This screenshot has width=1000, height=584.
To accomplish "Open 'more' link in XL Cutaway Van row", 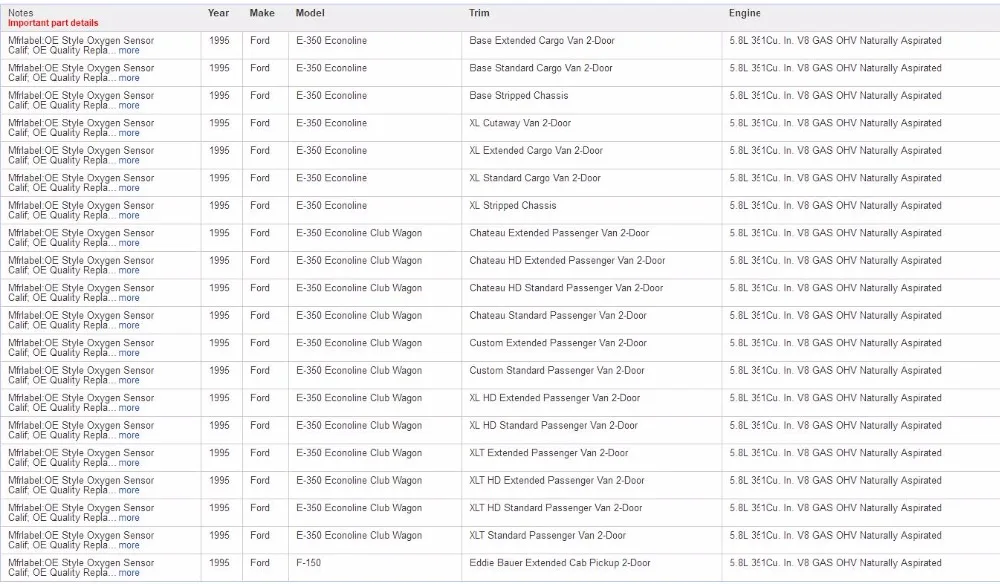I will [x=129, y=133].
